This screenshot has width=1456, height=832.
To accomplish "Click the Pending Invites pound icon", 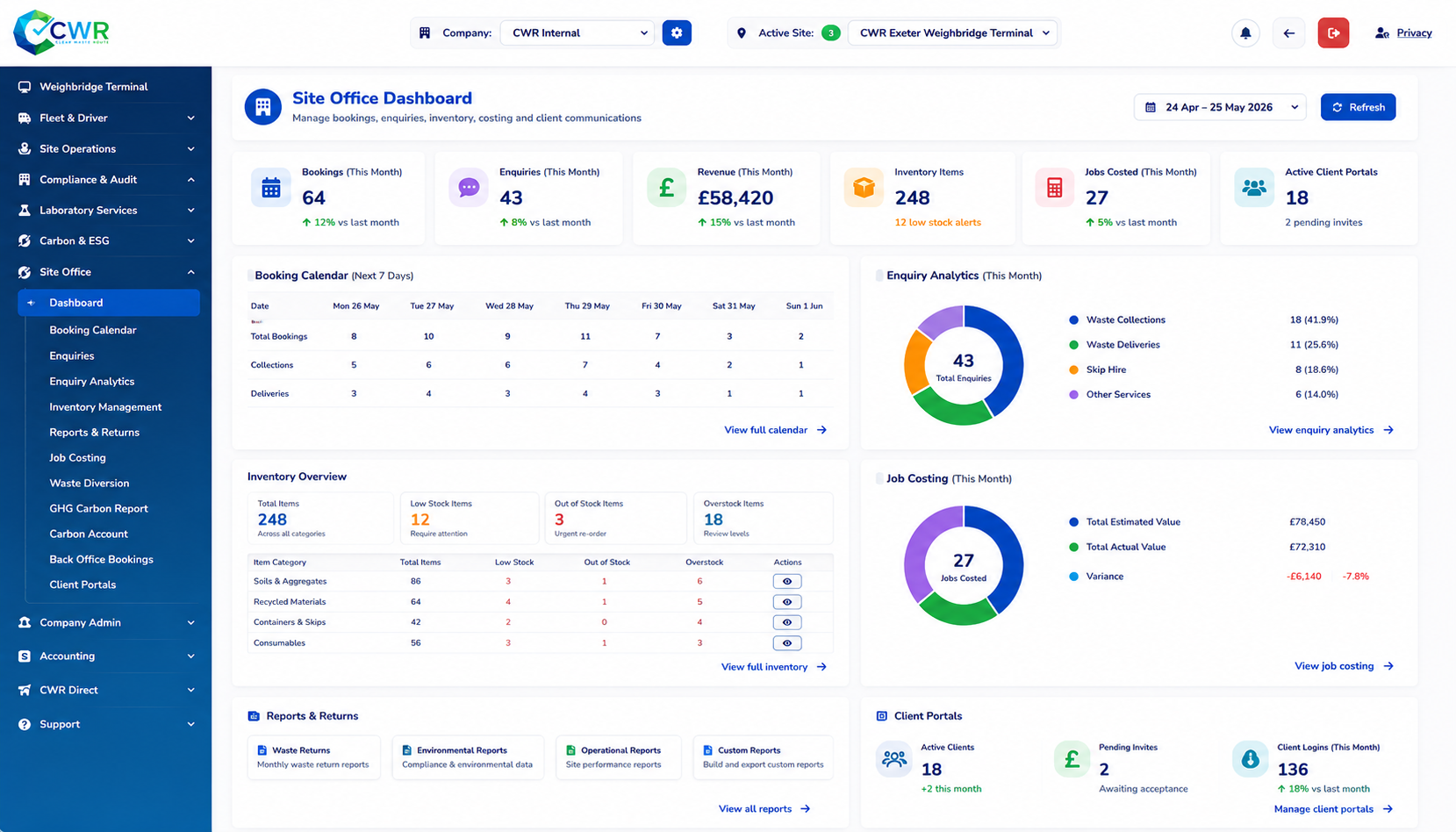I will point(1072,759).
